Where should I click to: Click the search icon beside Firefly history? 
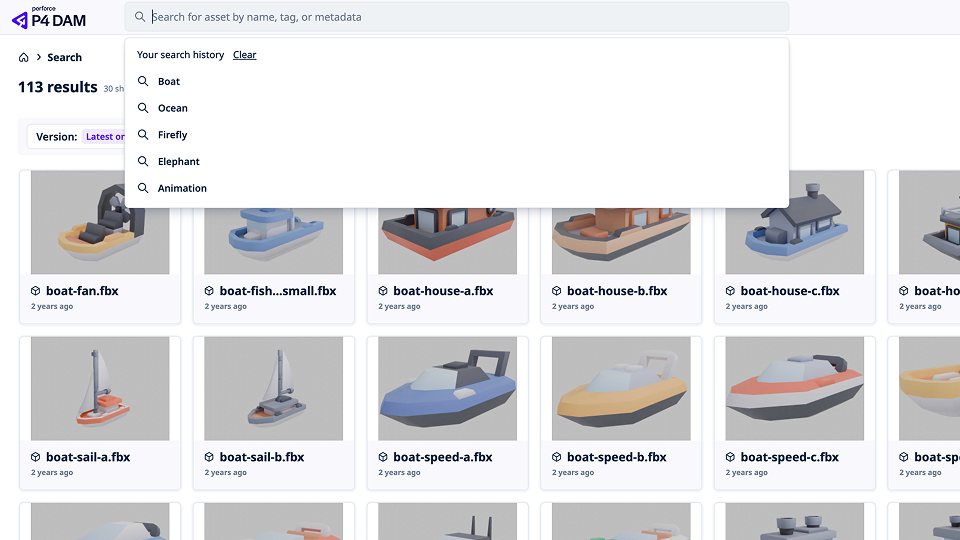(143, 135)
